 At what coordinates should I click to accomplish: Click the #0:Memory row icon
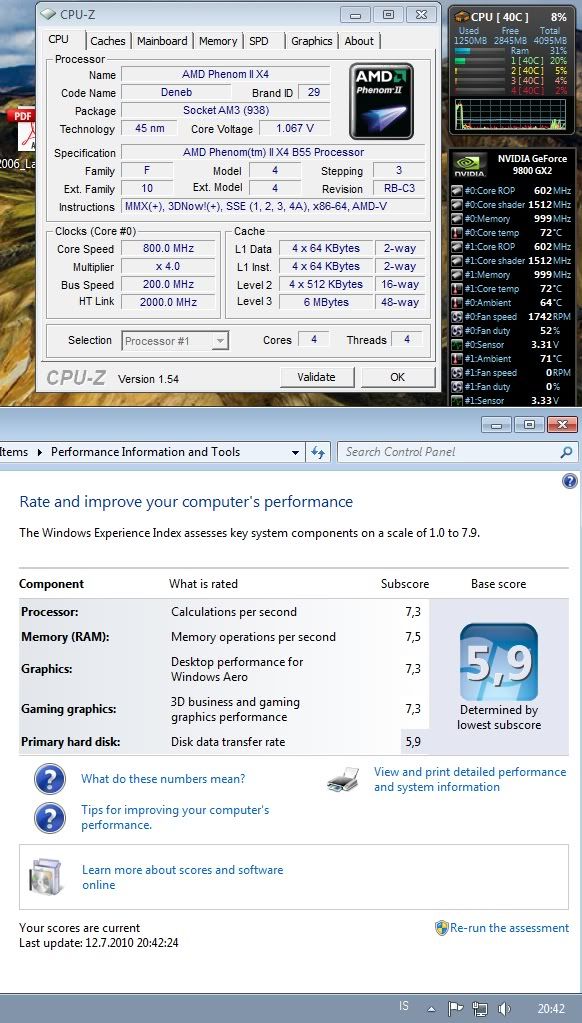(457, 219)
